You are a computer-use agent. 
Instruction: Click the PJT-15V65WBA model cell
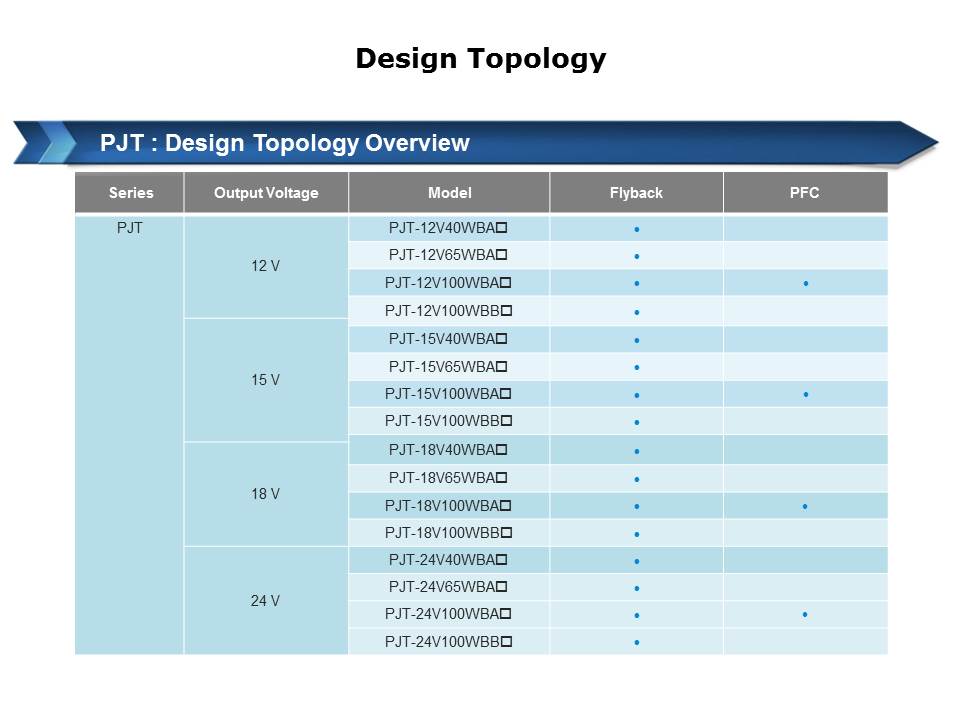(x=448, y=366)
